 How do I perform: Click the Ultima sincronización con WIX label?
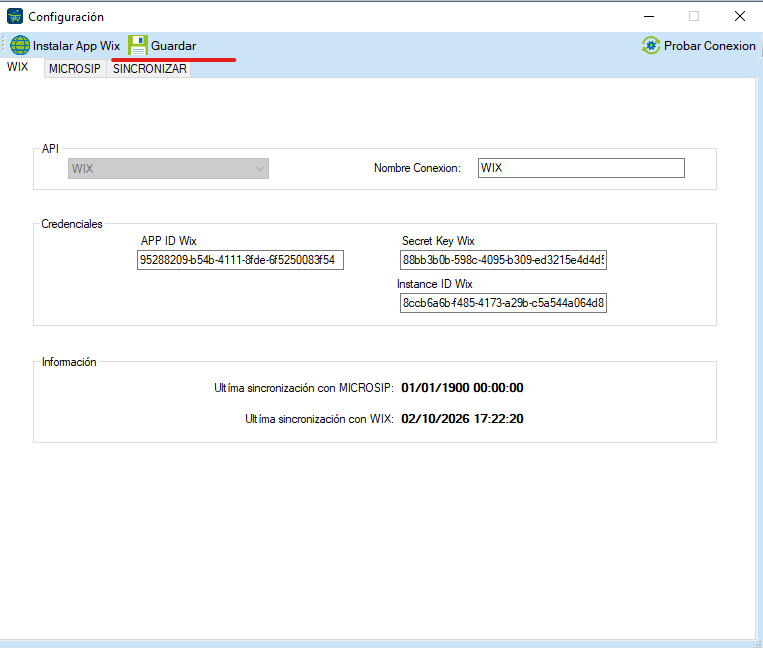pos(320,419)
